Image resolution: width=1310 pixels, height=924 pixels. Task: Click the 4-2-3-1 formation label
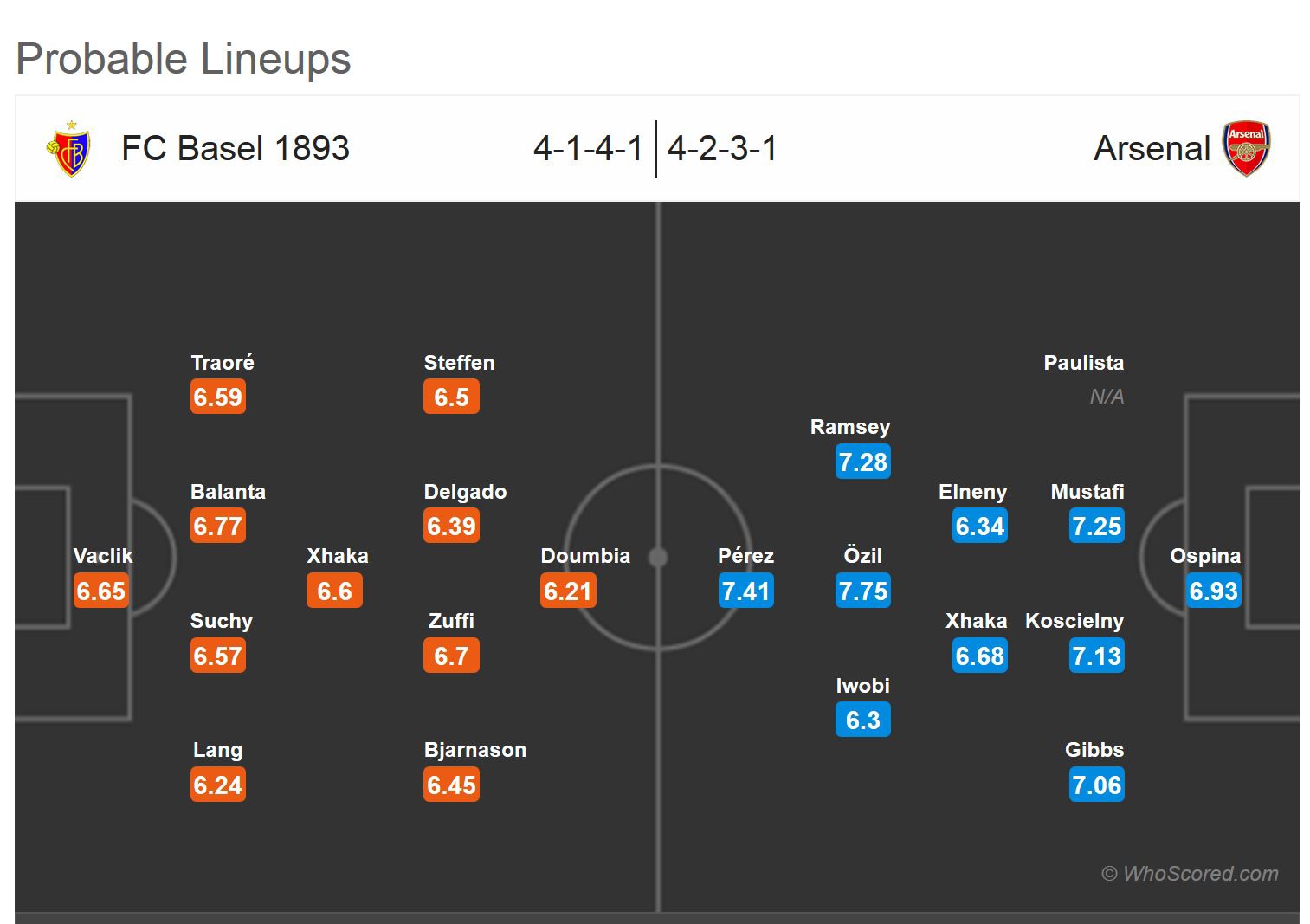(x=722, y=148)
